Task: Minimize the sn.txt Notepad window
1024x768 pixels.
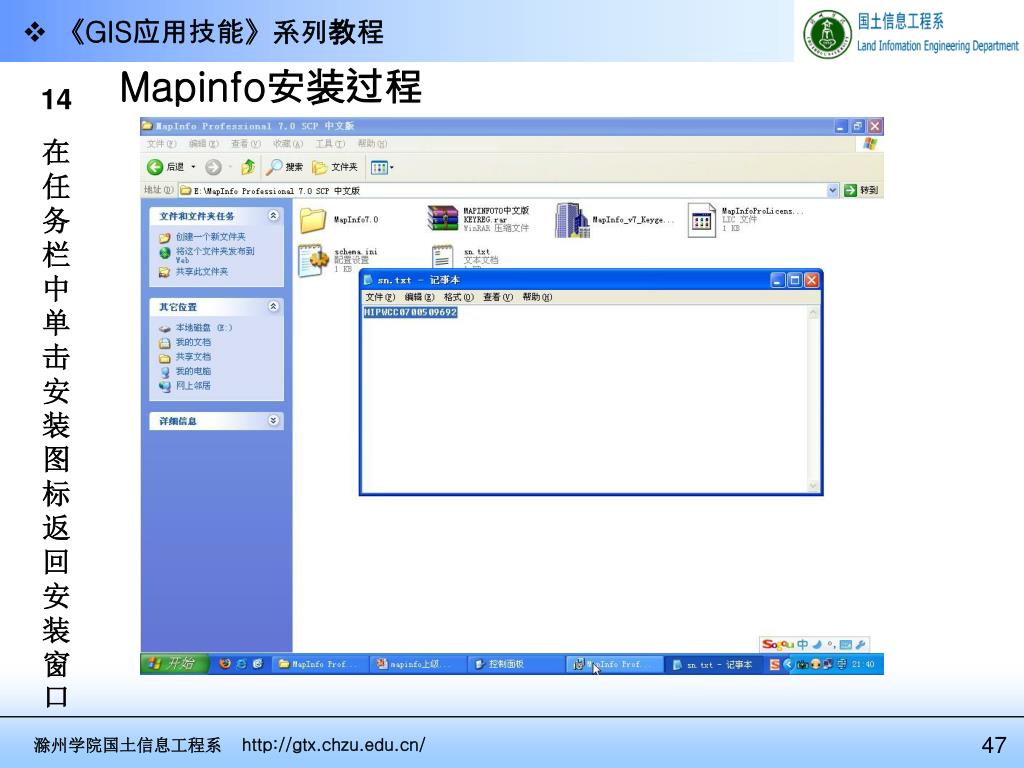Action: click(x=778, y=280)
